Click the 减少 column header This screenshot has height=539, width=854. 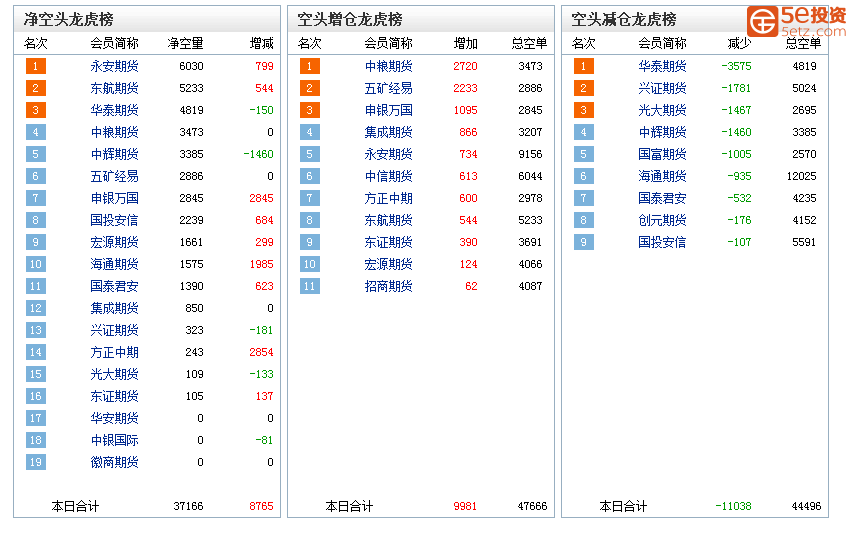pyautogui.click(x=739, y=44)
